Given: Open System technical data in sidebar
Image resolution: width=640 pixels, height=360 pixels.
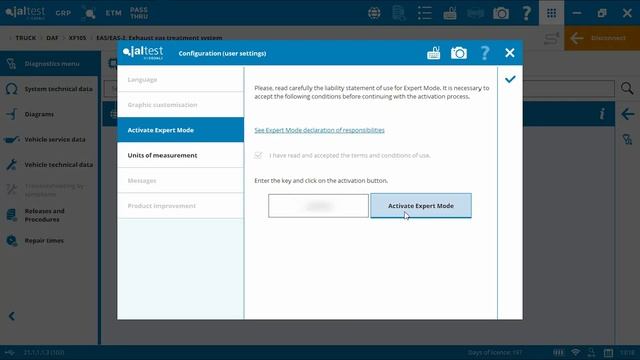Looking at the screenshot, I should click(50, 89).
